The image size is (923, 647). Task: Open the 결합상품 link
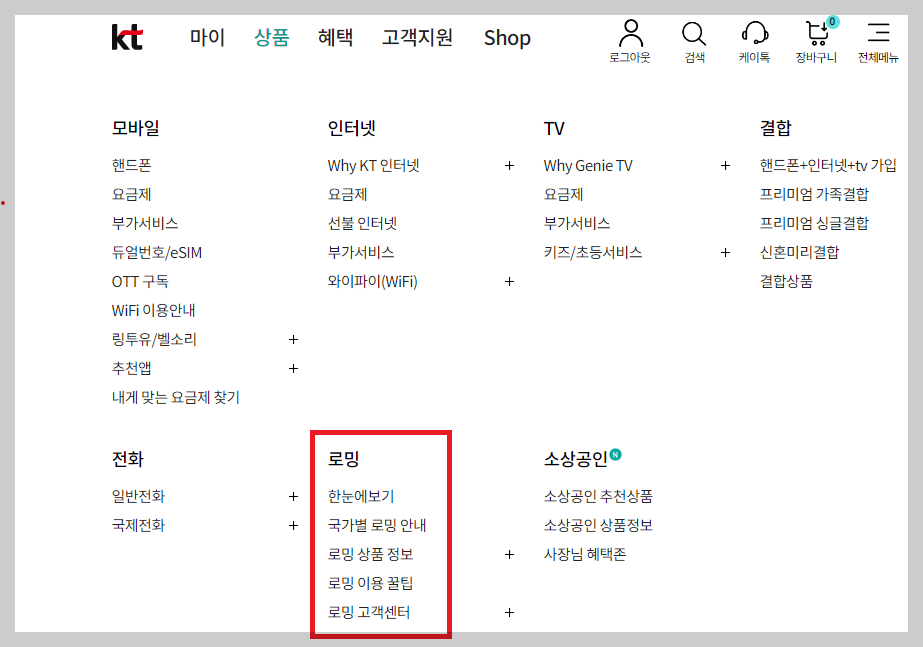pos(786,281)
